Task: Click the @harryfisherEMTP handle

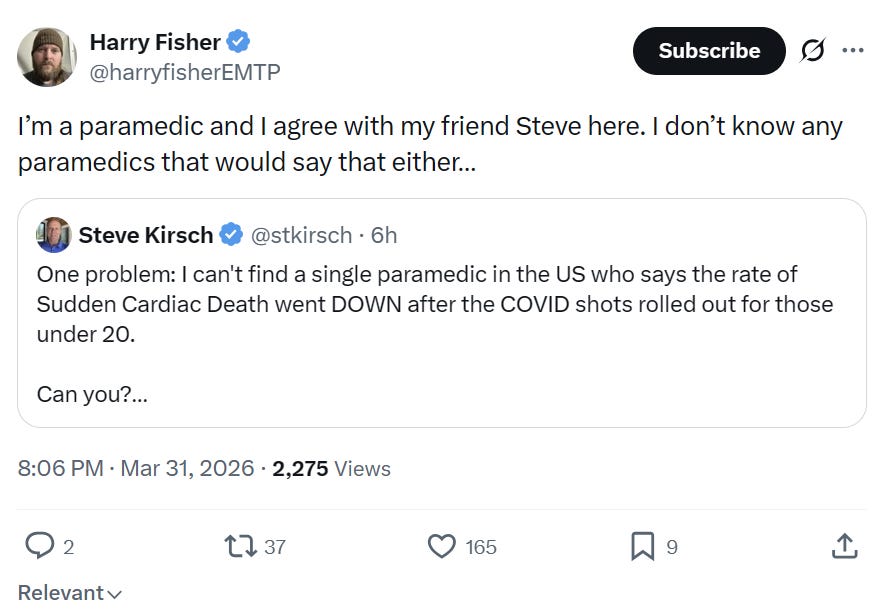Action: (185, 72)
